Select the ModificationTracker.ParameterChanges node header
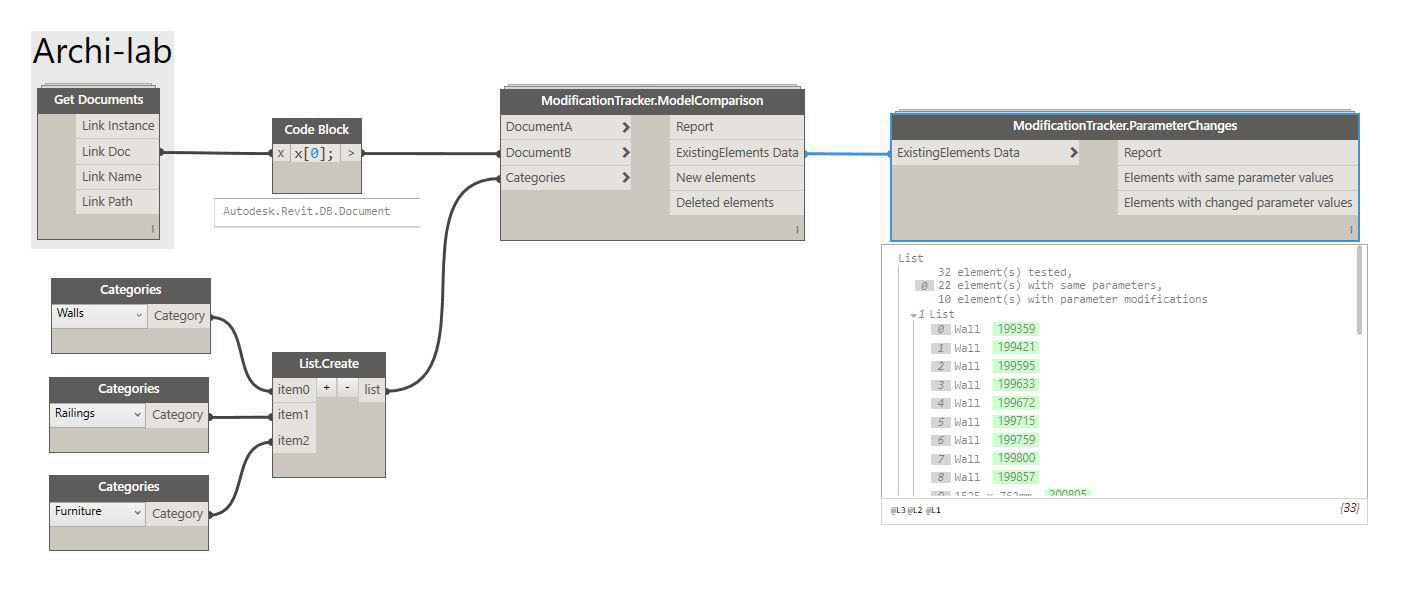This screenshot has height=603, width=1415. 1124,126
